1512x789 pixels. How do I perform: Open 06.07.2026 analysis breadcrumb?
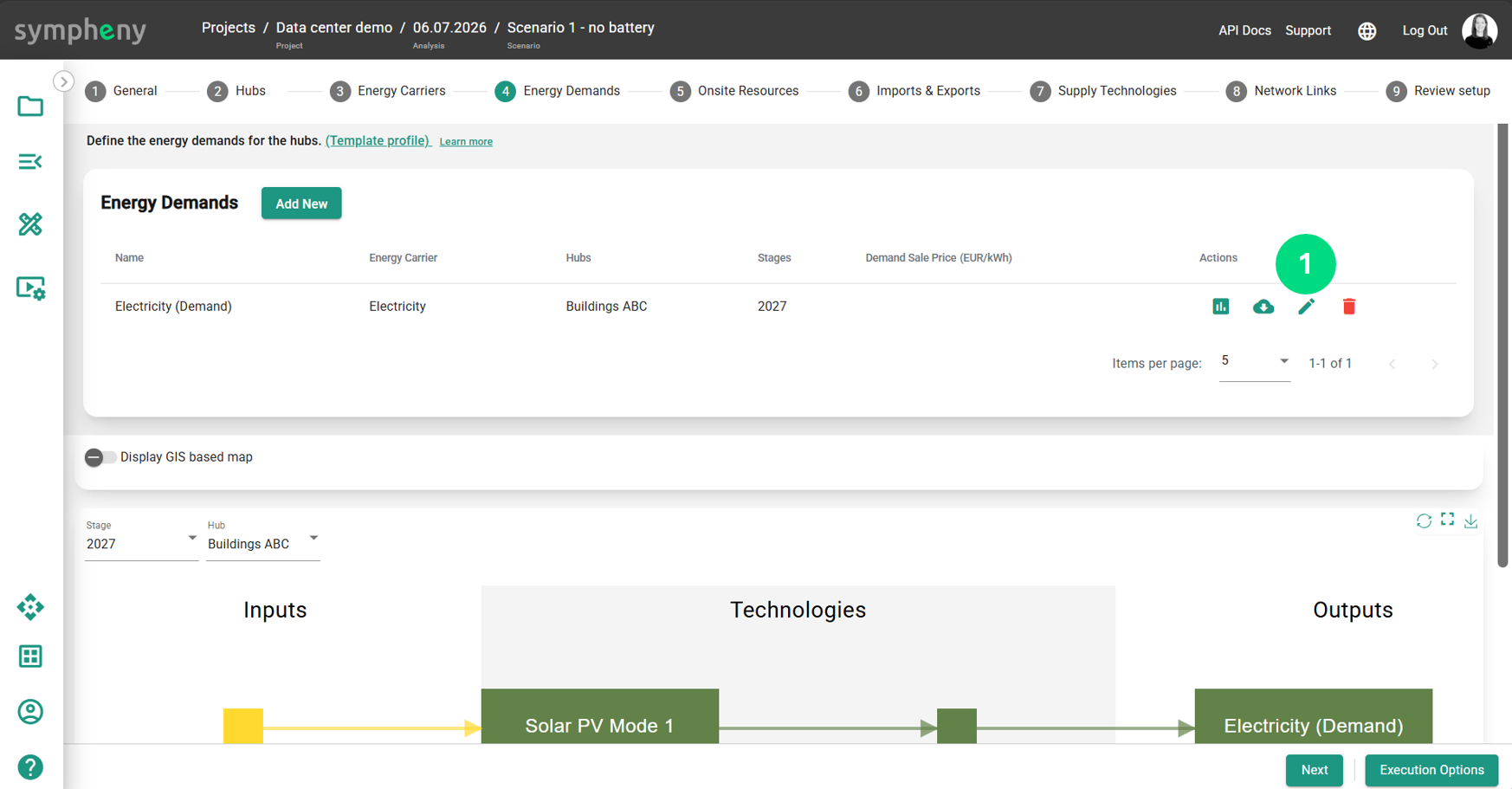click(449, 28)
